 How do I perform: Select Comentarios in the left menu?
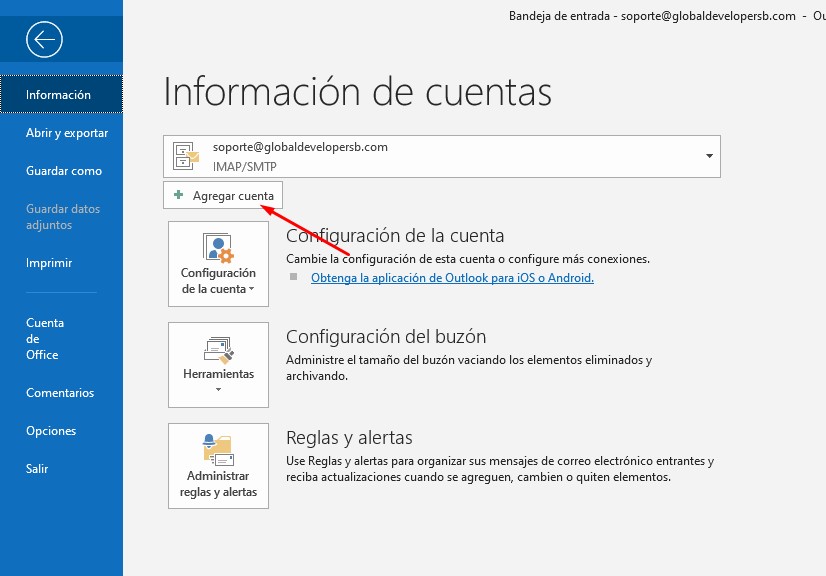point(60,393)
